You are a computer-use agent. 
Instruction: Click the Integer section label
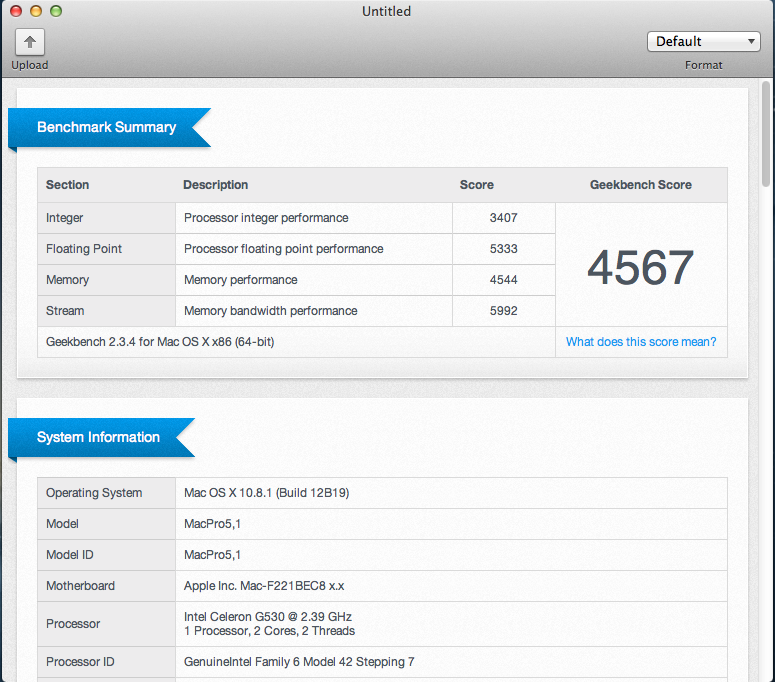[x=64, y=217]
